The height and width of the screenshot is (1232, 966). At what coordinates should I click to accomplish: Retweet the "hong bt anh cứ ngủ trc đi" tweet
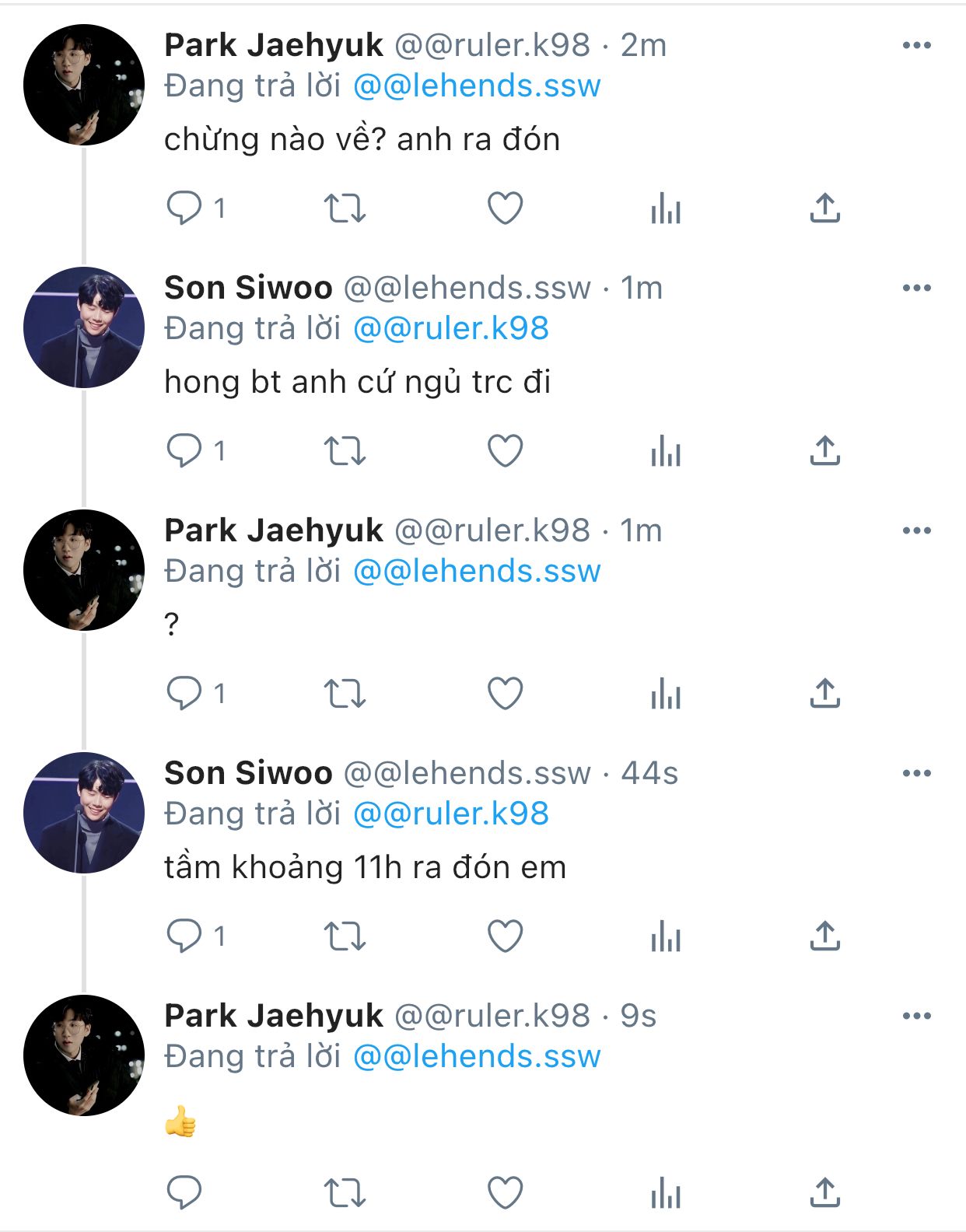click(x=345, y=451)
